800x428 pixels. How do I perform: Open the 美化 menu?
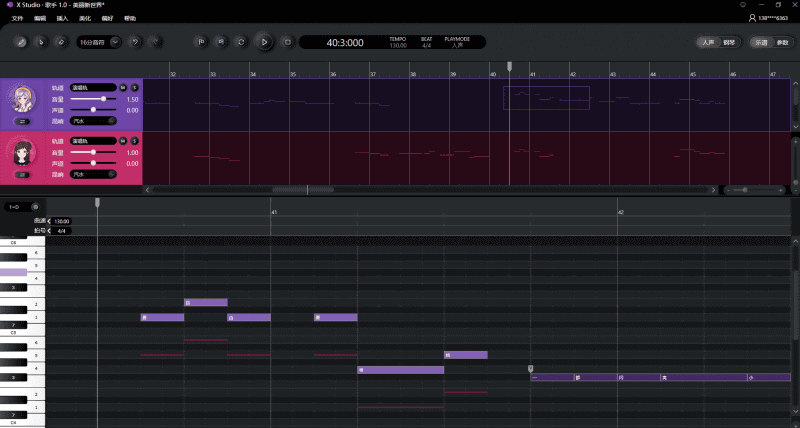85,18
